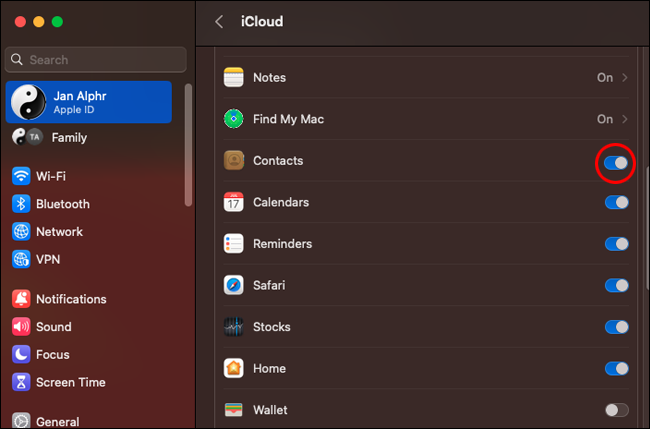The image size is (650, 429).
Task: Open Wi-Fi settings pane
Action: pyautogui.click(x=89, y=176)
